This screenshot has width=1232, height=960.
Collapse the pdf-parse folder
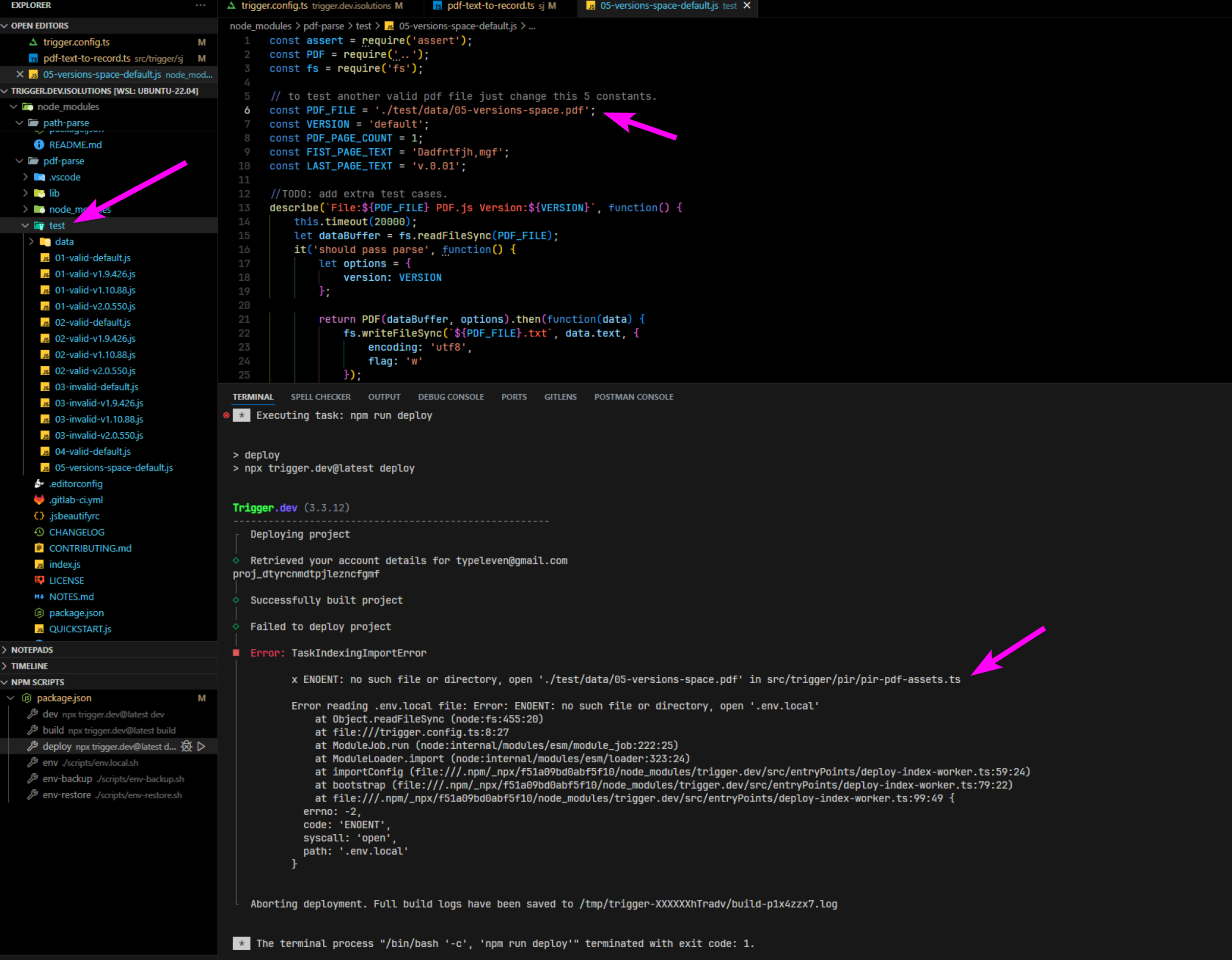pyautogui.click(x=20, y=161)
